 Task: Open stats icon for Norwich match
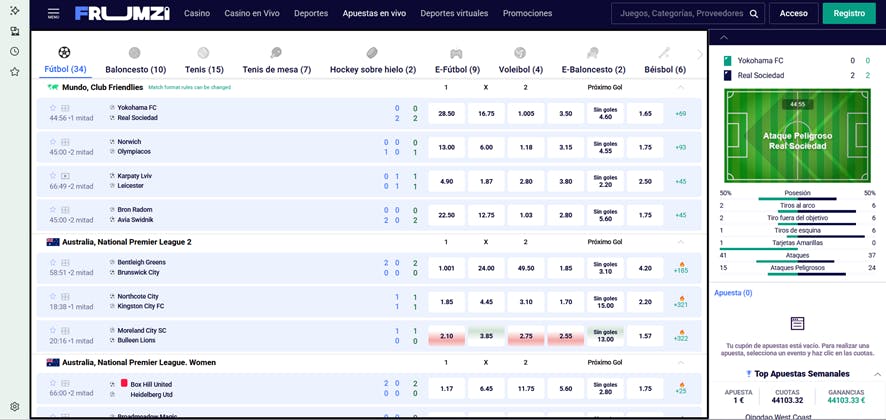65,142
